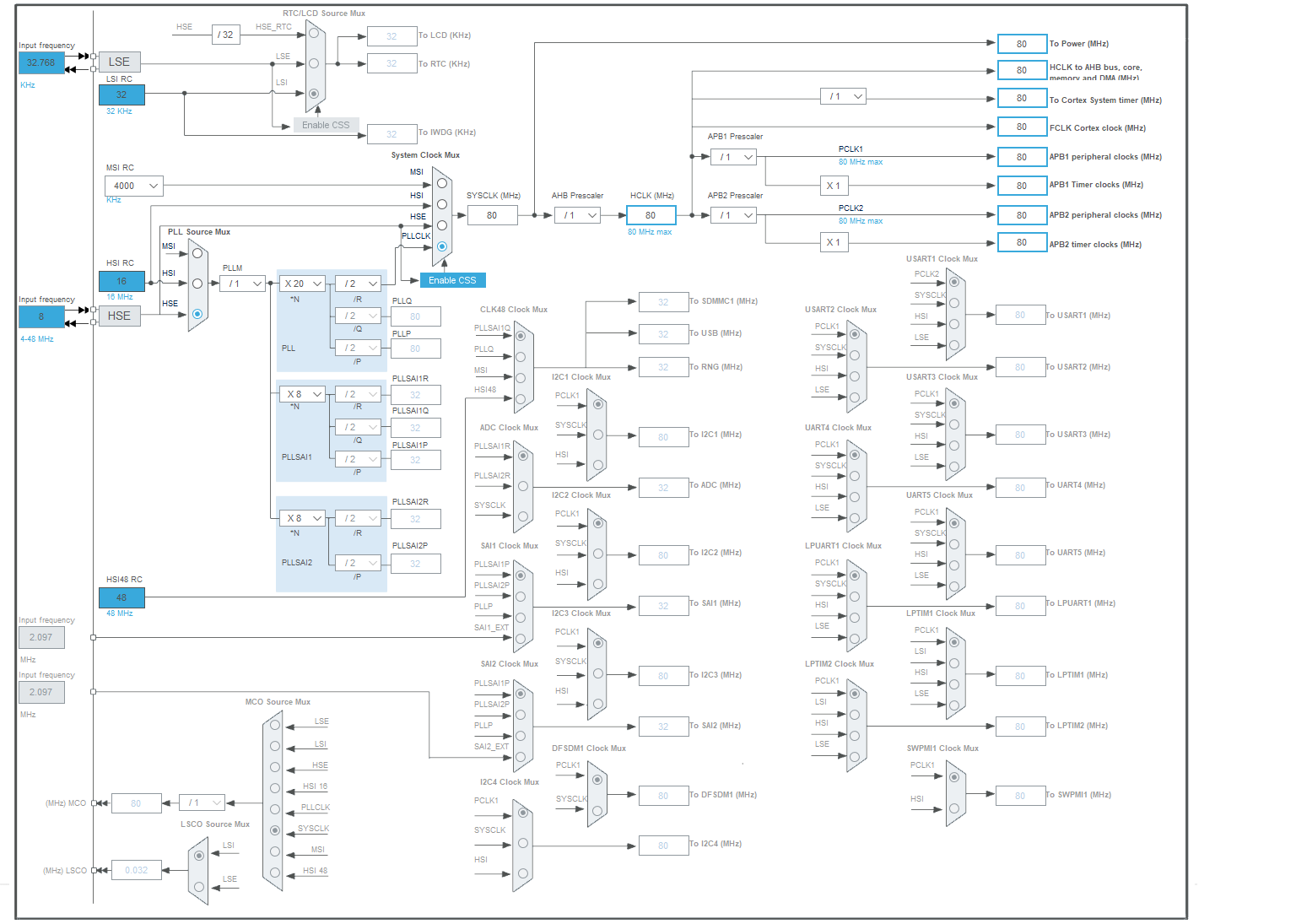Click the 'To USART1 (MHz)' label
Image resolution: width=1296 pixels, height=924 pixels.
click(x=1077, y=316)
